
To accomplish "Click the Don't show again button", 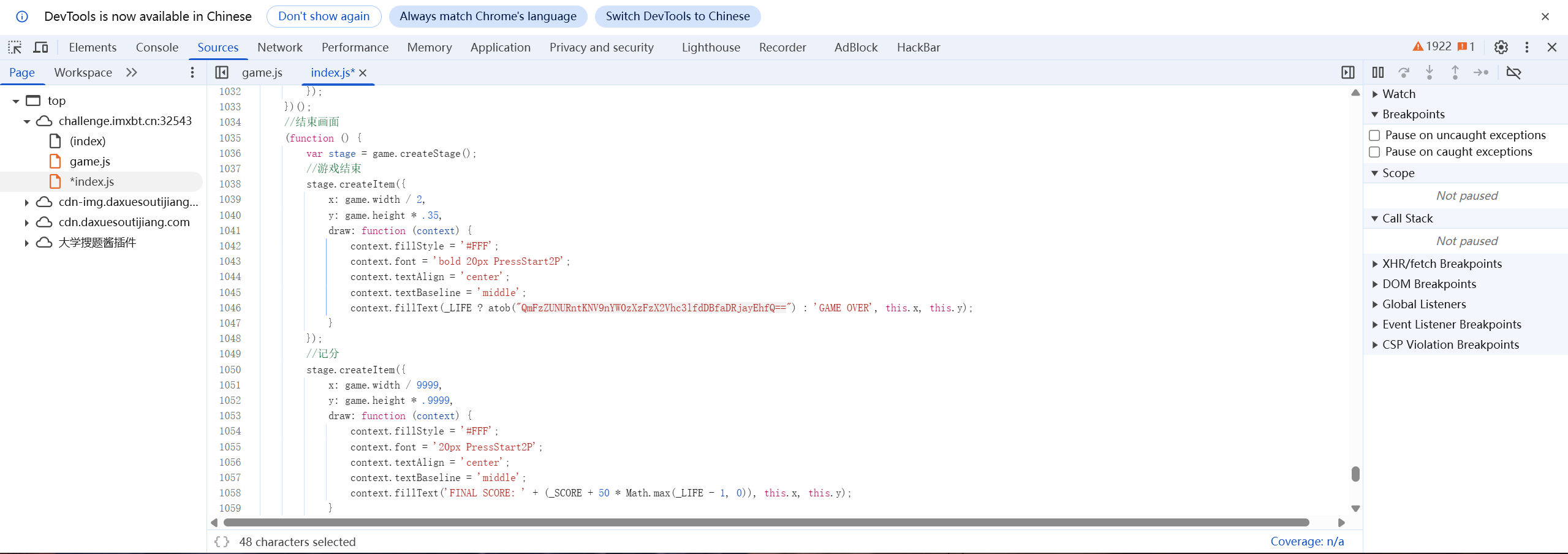I will (324, 17).
